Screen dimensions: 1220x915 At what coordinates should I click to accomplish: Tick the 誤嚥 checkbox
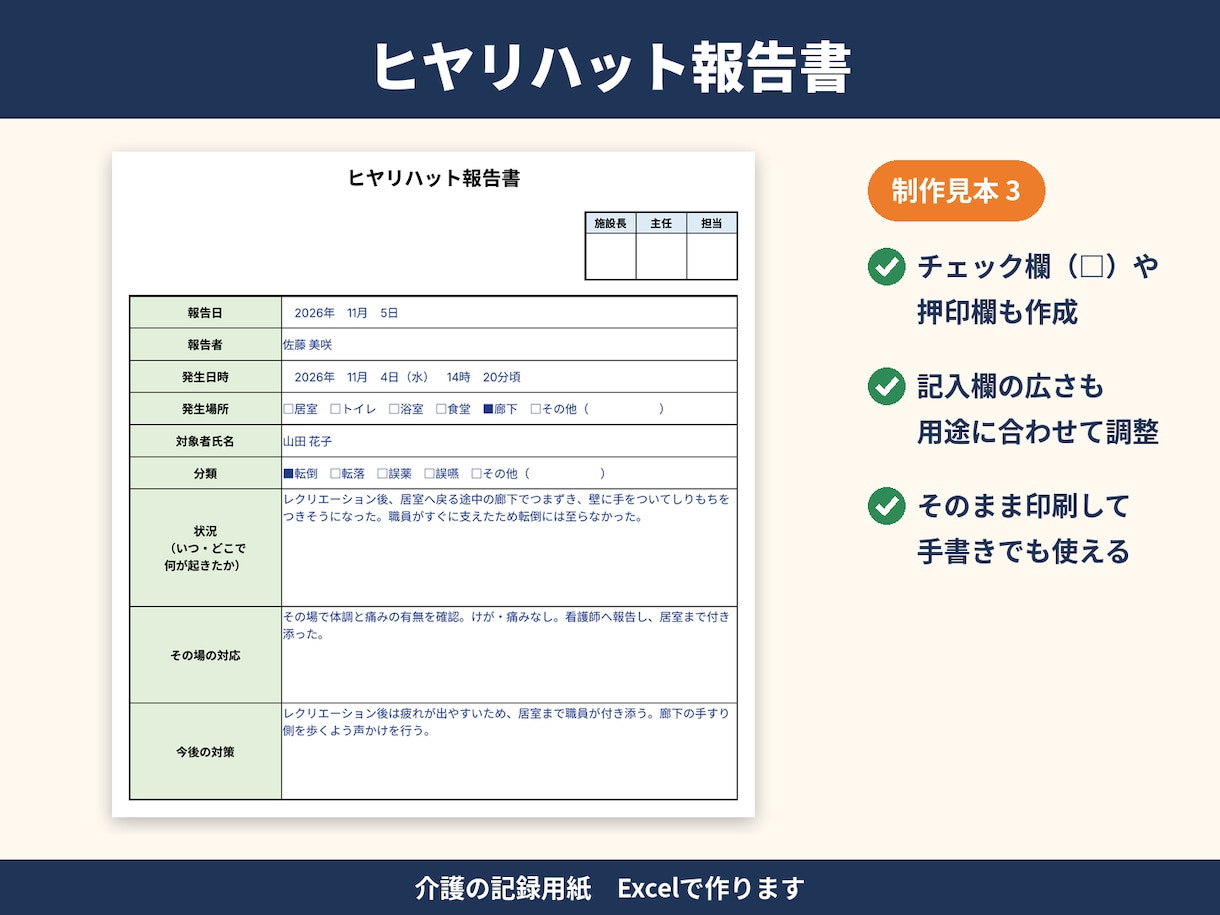coord(429,473)
